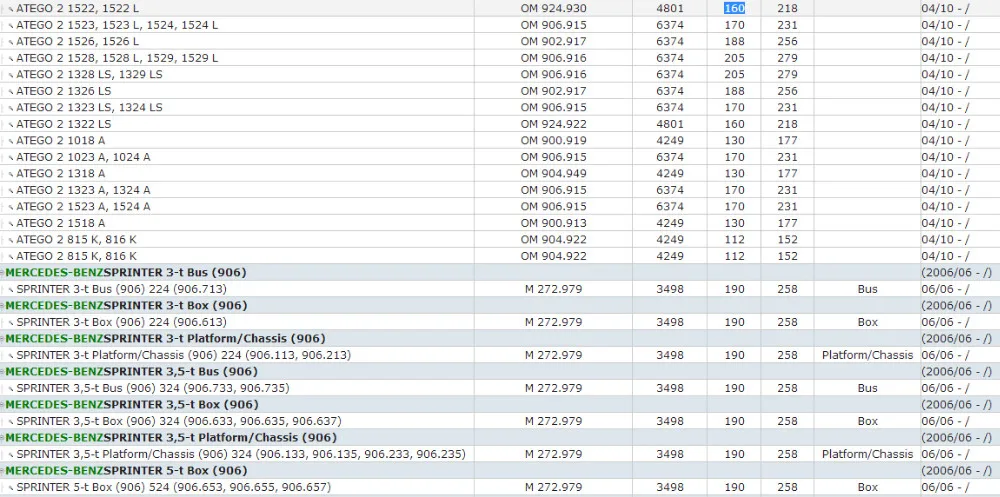Click the arrow icon beside ATEGO 2 1523 A, 1524 A
The height and width of the screenshot is (497, 1000).
click(11, 208)
